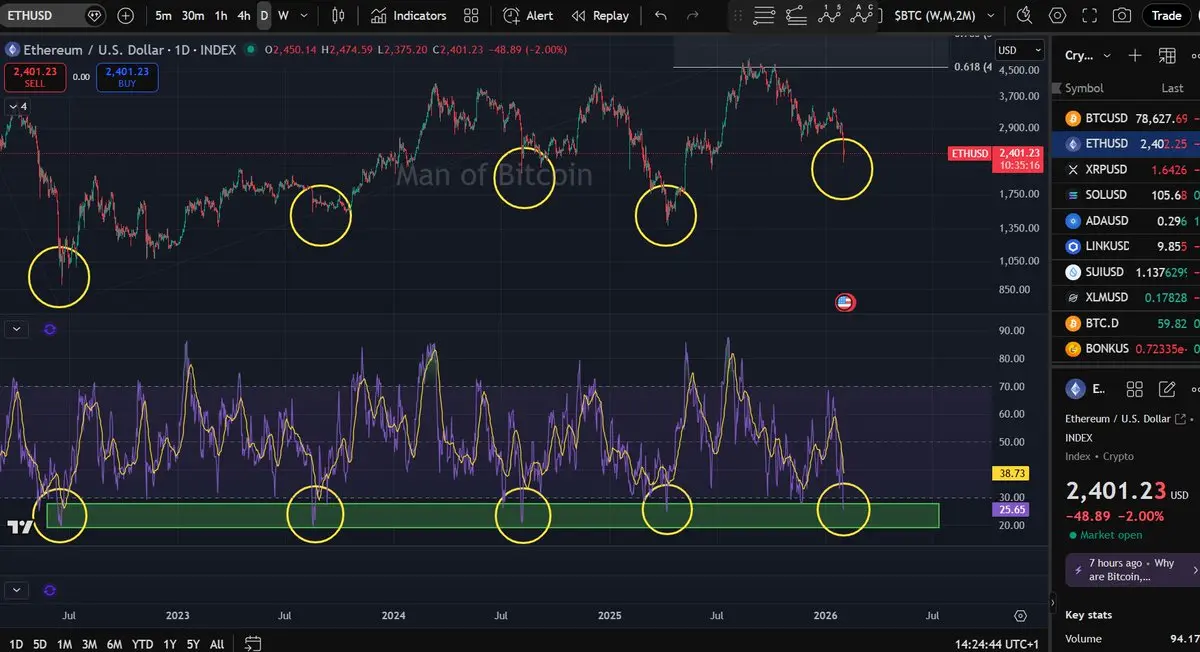The width and height of the screenshot is (1200, 652).
Task: Click the red SELL 2,401.23 button
Action: [35, 77]
